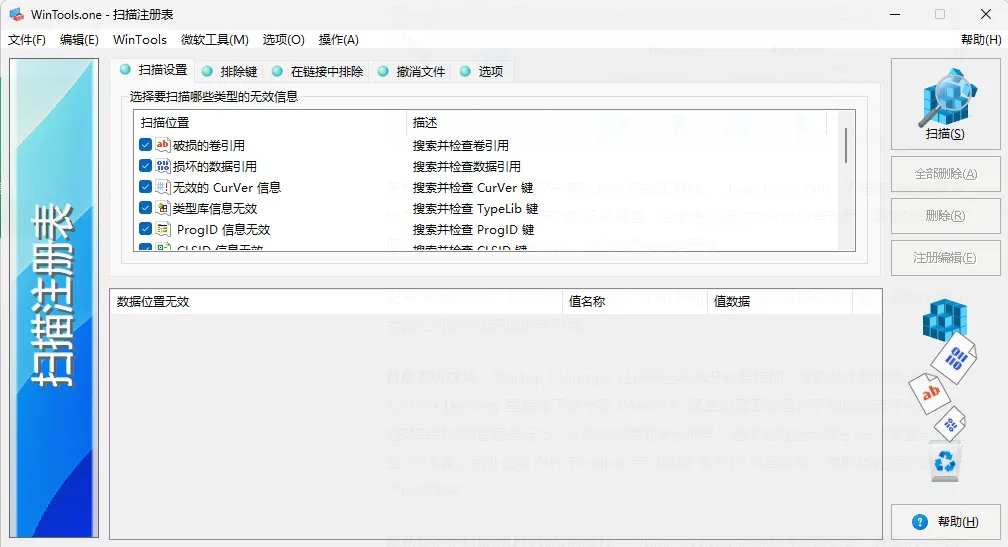The image size is (1008, 547).
Task: Select the description 搜索并检查 ProgID 键
Action: pyautogui.click(x=473, y=229)
